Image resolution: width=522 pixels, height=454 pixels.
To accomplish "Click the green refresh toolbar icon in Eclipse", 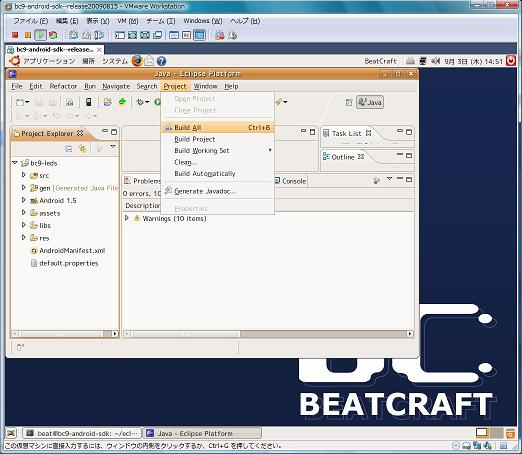I will (122, 102).
